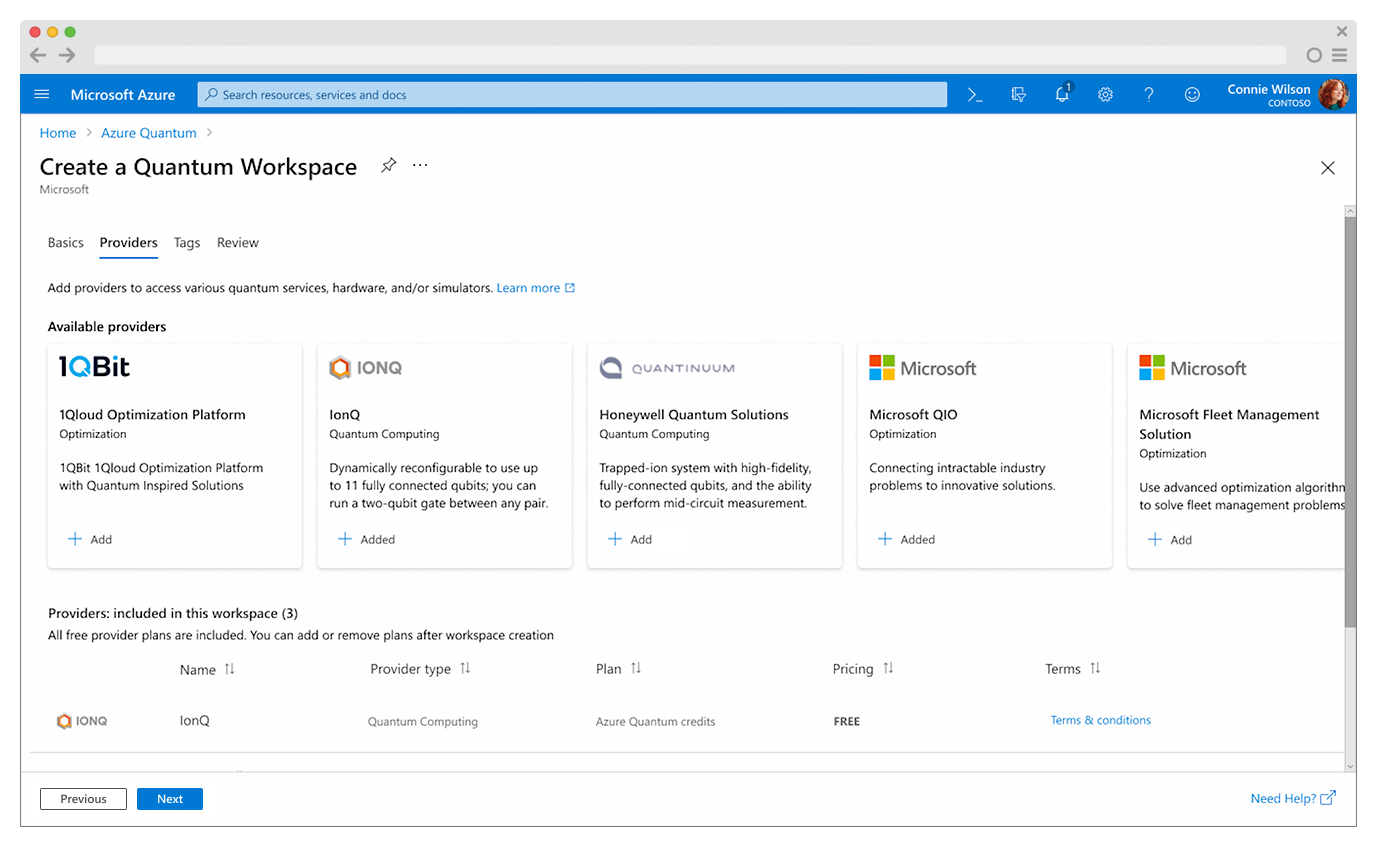Click the Quantum Computing provider type cell in the table
1377x847 pixels.
coord(422,721)
